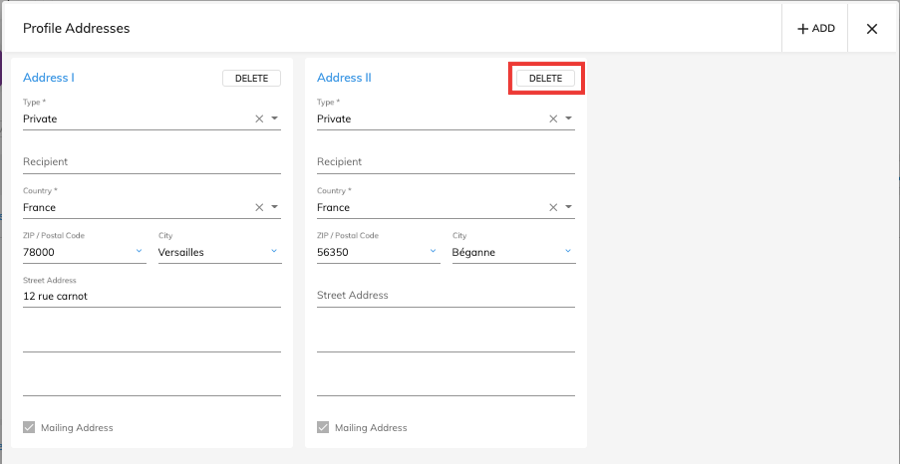Clear the Type value in Address I

click(x=259, y=119)
